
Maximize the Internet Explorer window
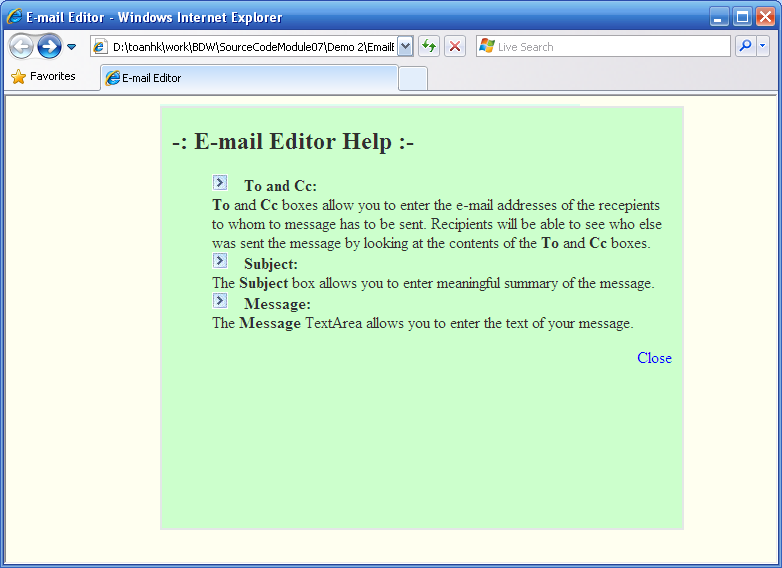click(x=742, y=17)
